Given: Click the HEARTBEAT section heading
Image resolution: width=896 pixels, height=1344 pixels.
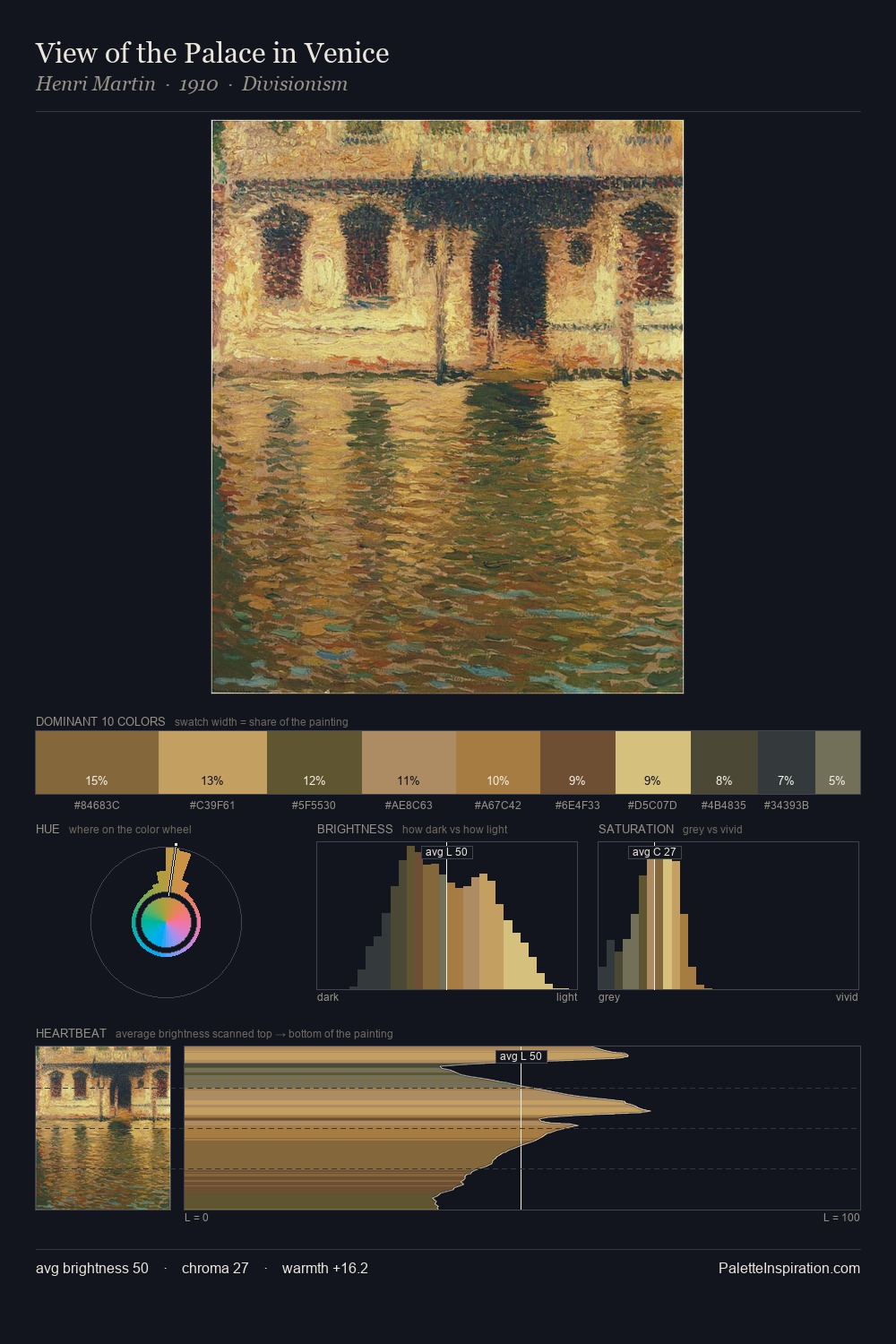Looking at the screenshot, I should click(71, 1033).
